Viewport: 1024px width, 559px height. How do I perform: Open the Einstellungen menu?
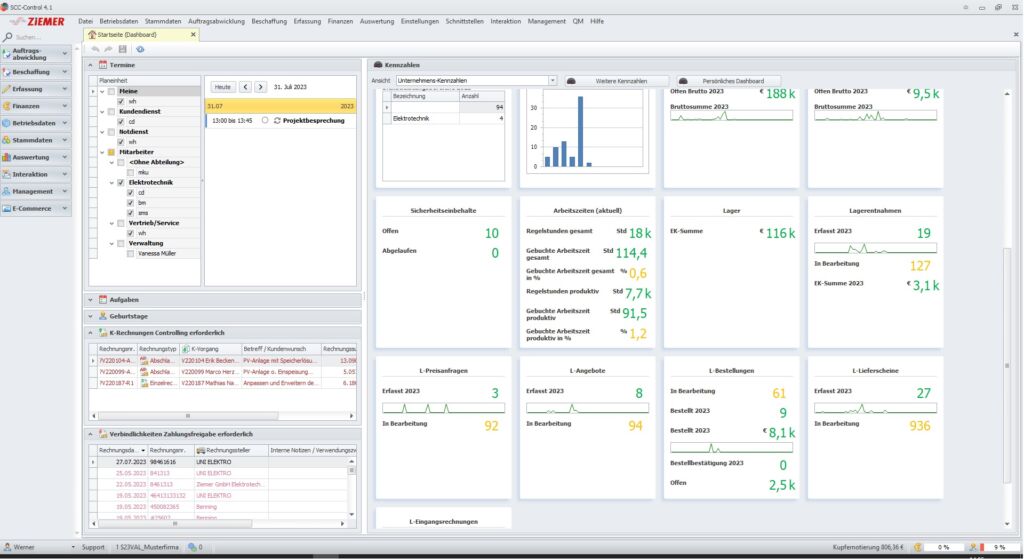pos(418,21)
